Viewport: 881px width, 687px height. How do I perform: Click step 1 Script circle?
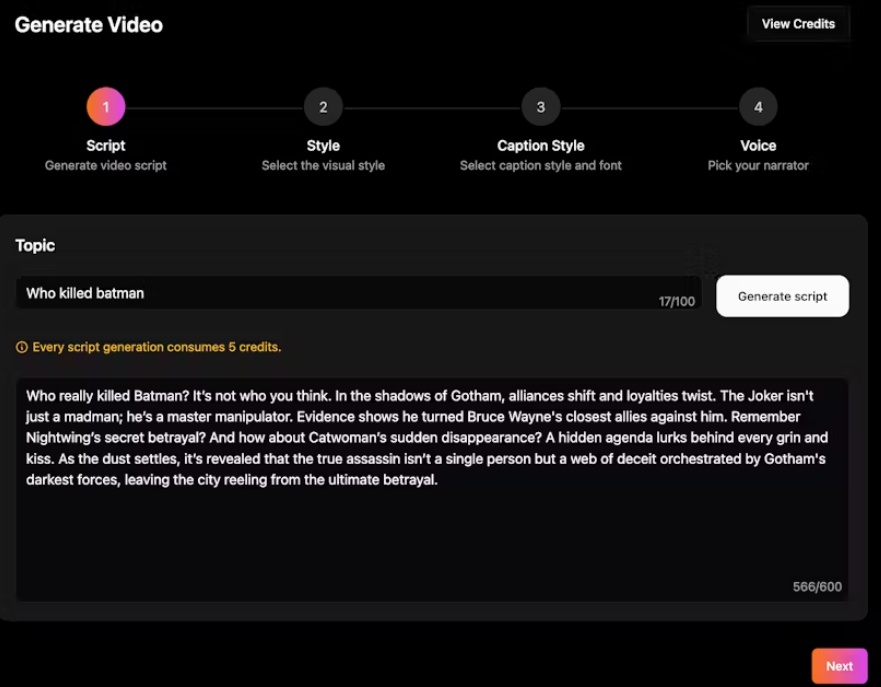click(x=106, y=107)
